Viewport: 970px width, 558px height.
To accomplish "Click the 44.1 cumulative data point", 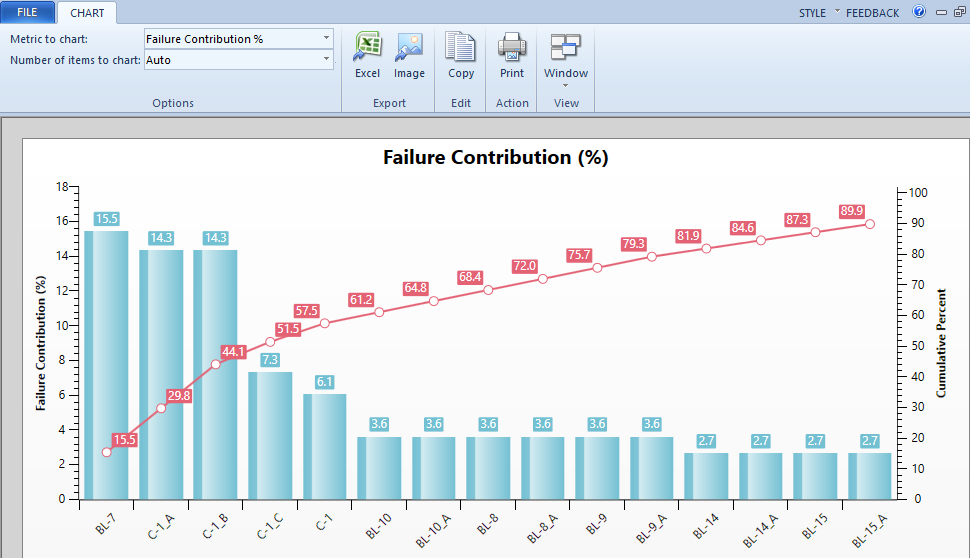I will tap(215, 364).
